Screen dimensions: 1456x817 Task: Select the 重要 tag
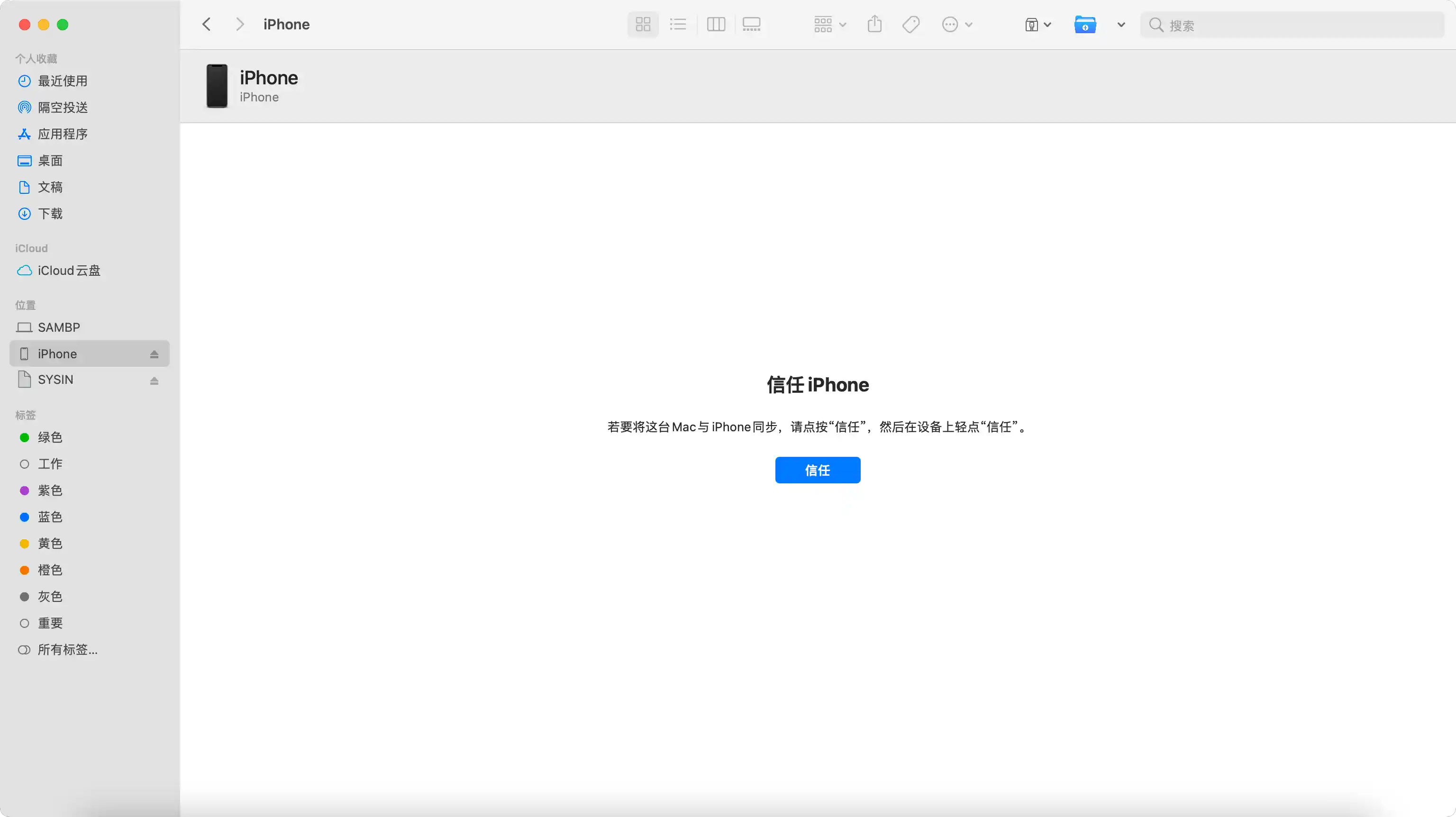[x=89, y=623]
